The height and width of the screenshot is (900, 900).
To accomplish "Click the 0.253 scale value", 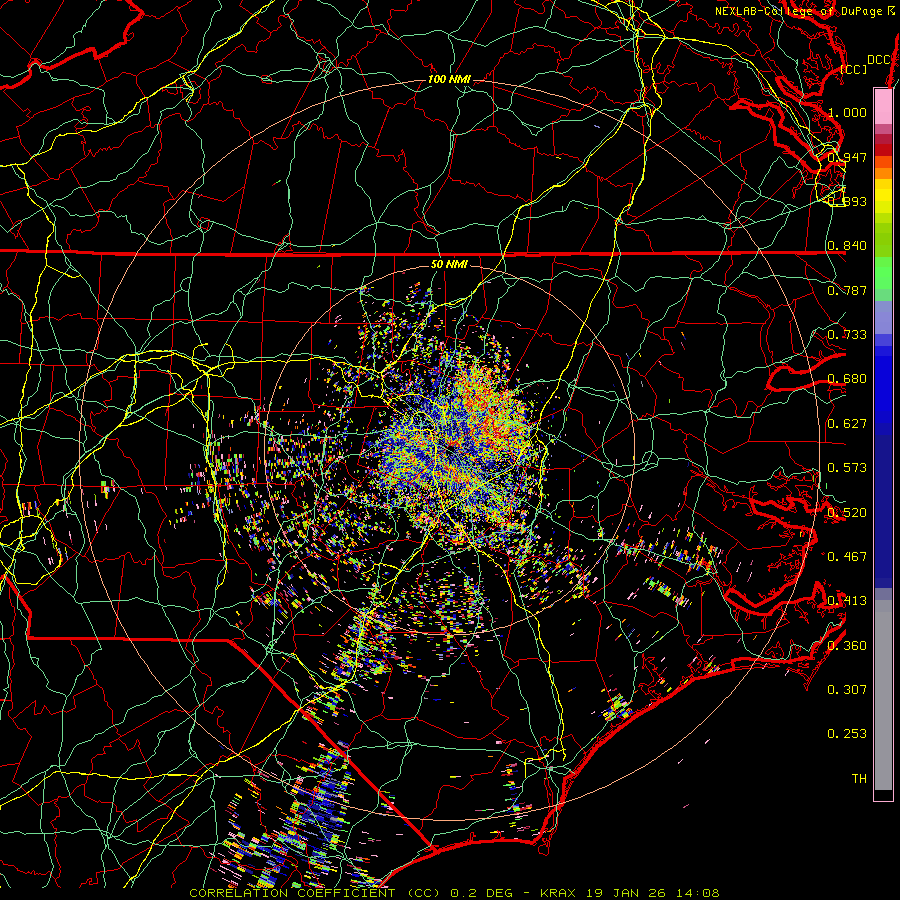I will click(x=847, y=734).
